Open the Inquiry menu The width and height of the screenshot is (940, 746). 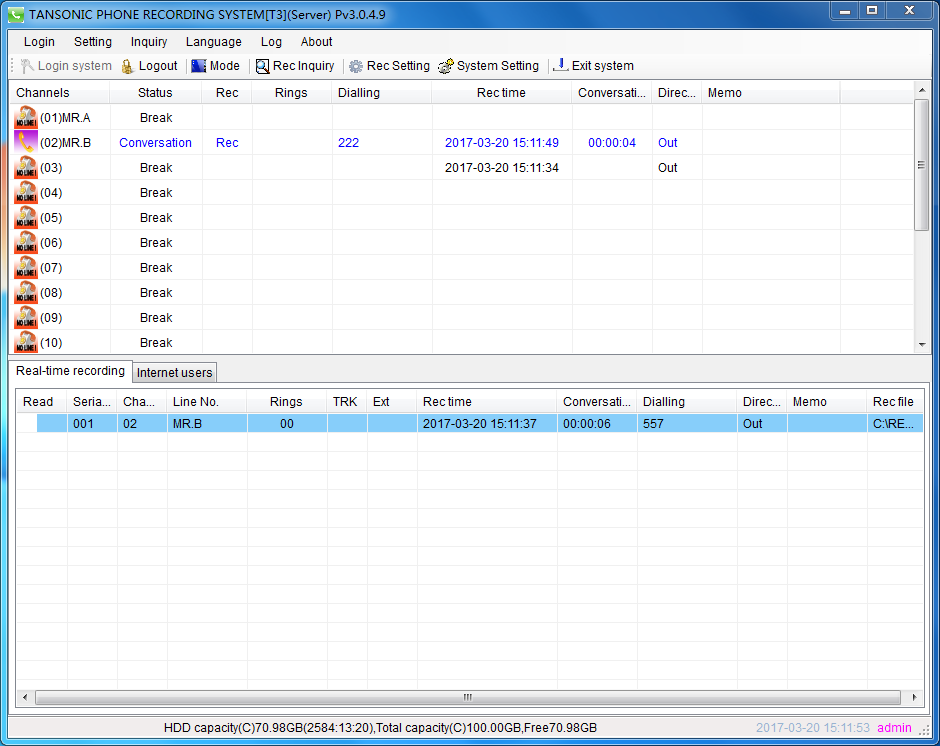tap(149, 42)
